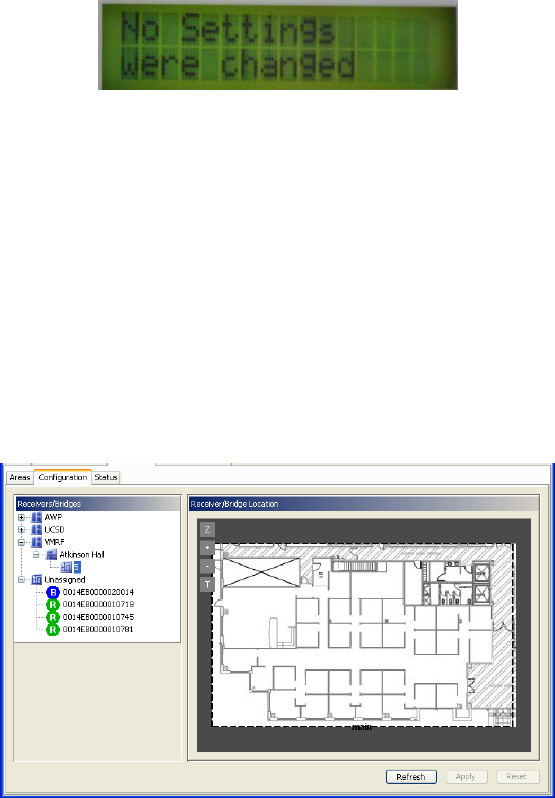Image resolution: width=555 pixels, height=798 pixels.
Task: Click the Receiver/Bridge Location panel header
Action: pos(364,504)
